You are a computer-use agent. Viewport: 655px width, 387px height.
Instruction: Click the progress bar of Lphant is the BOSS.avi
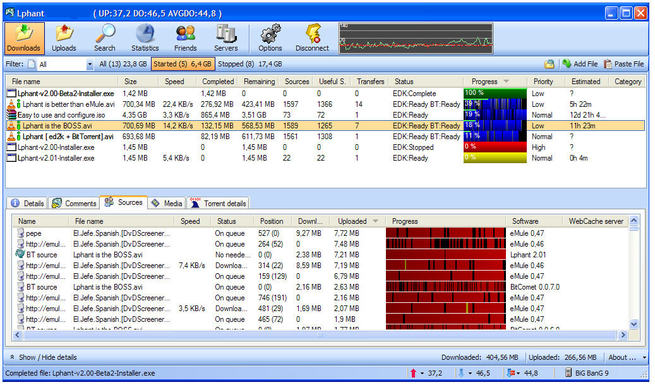click(x=495, y=125)
